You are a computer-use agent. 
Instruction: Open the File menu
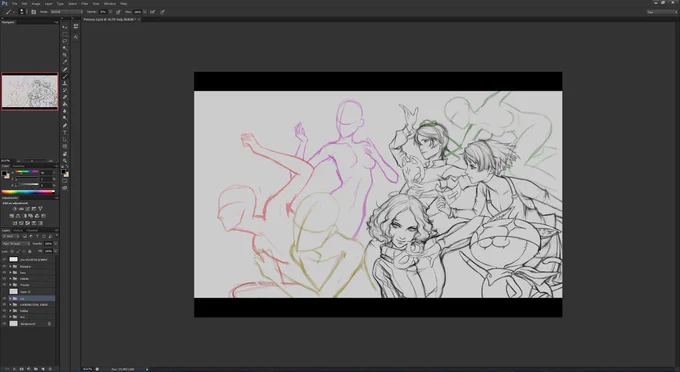(15, 3)
